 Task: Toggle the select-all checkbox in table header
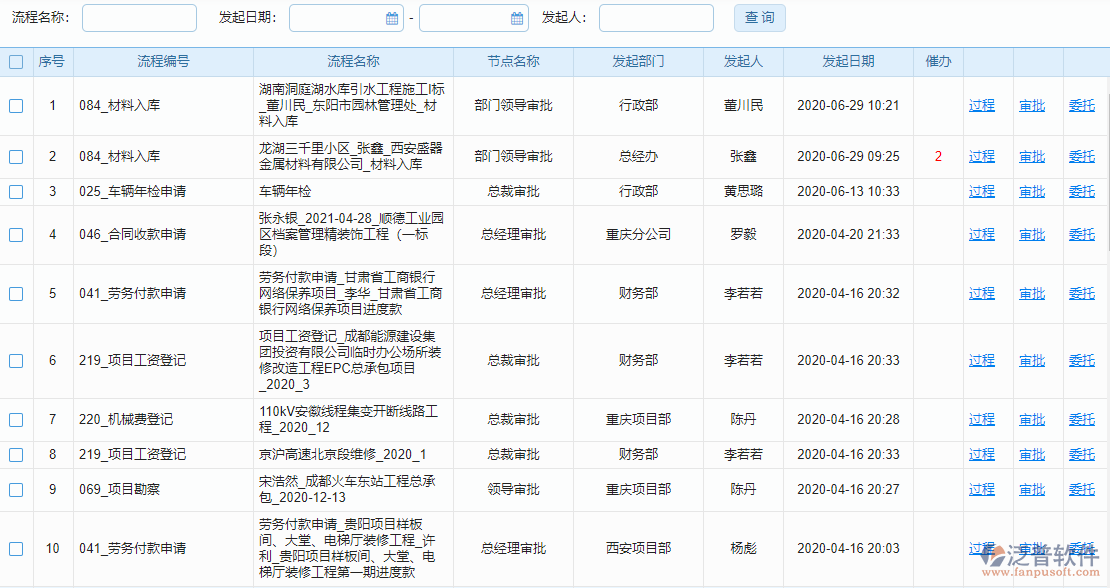pyautogui.click(x=14, y=61)
